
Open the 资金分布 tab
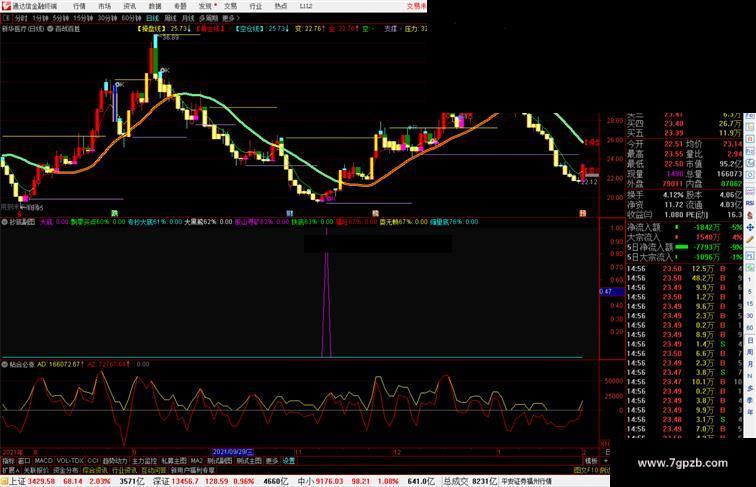pyautogui.click(x=66, y=470)
